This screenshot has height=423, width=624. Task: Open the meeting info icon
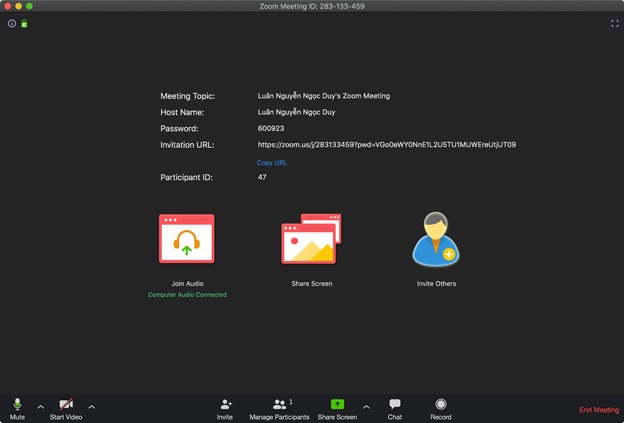point(12,23)
